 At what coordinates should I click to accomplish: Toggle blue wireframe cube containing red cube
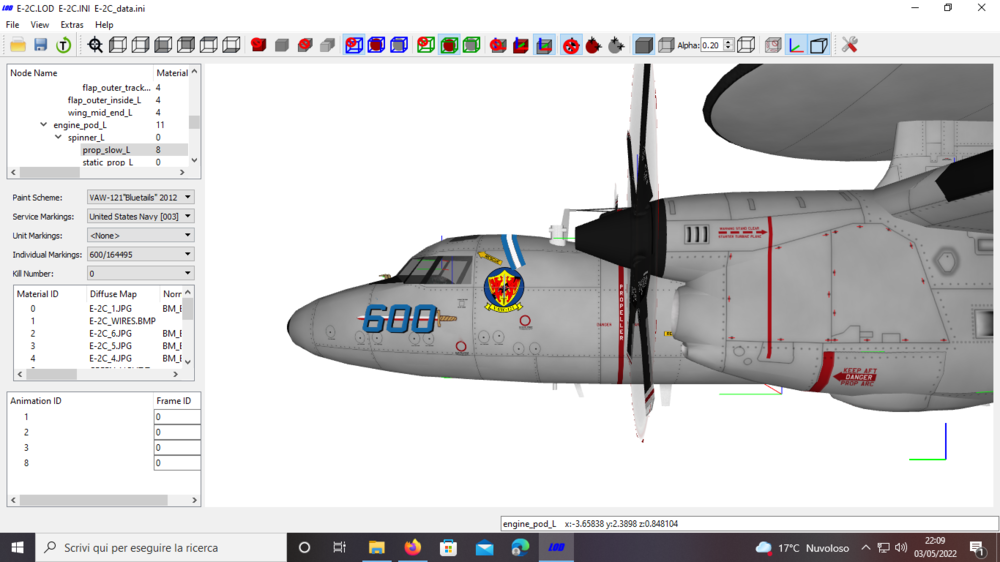point(376,45)
